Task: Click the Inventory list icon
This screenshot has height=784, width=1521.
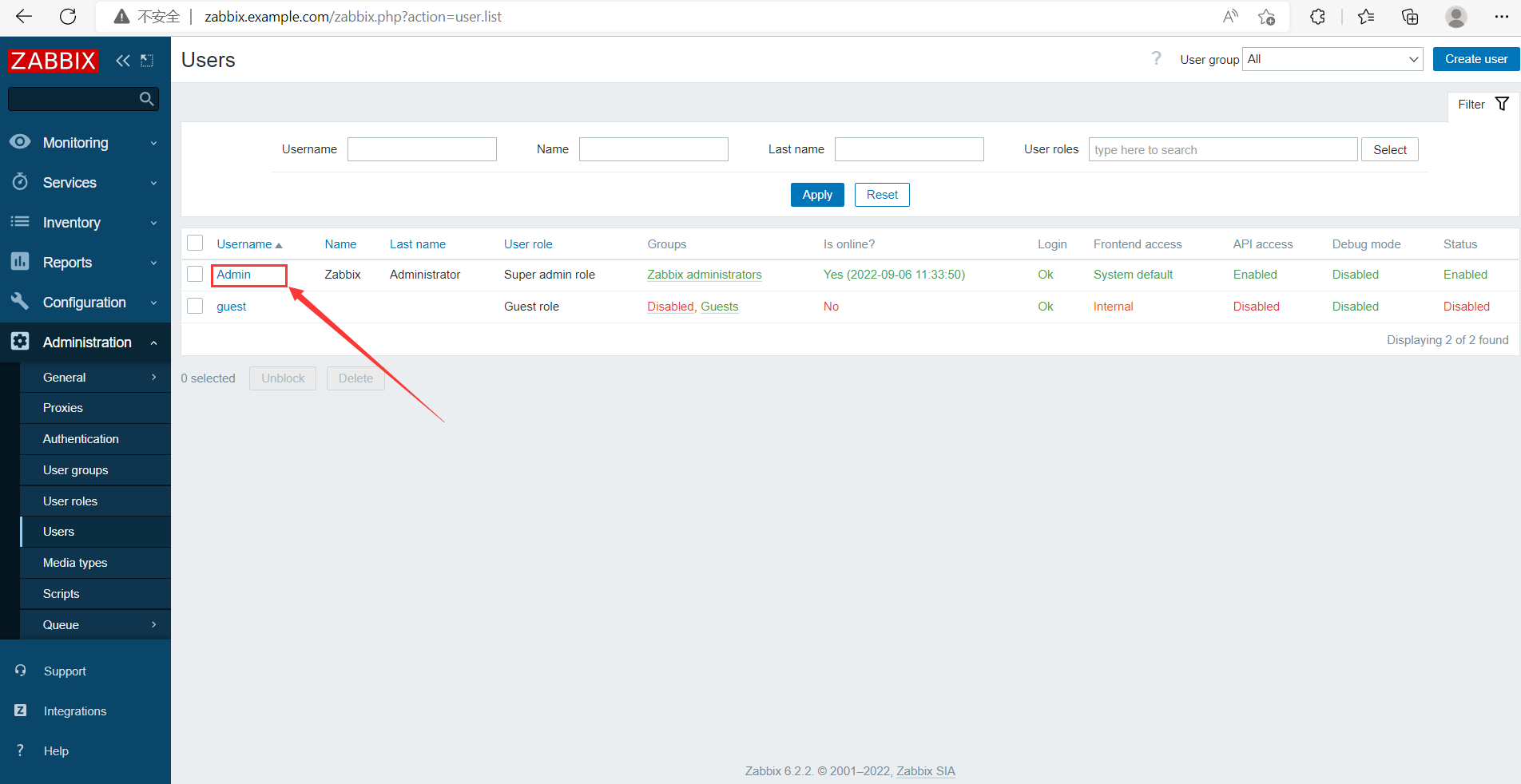Action: [20, 222]
